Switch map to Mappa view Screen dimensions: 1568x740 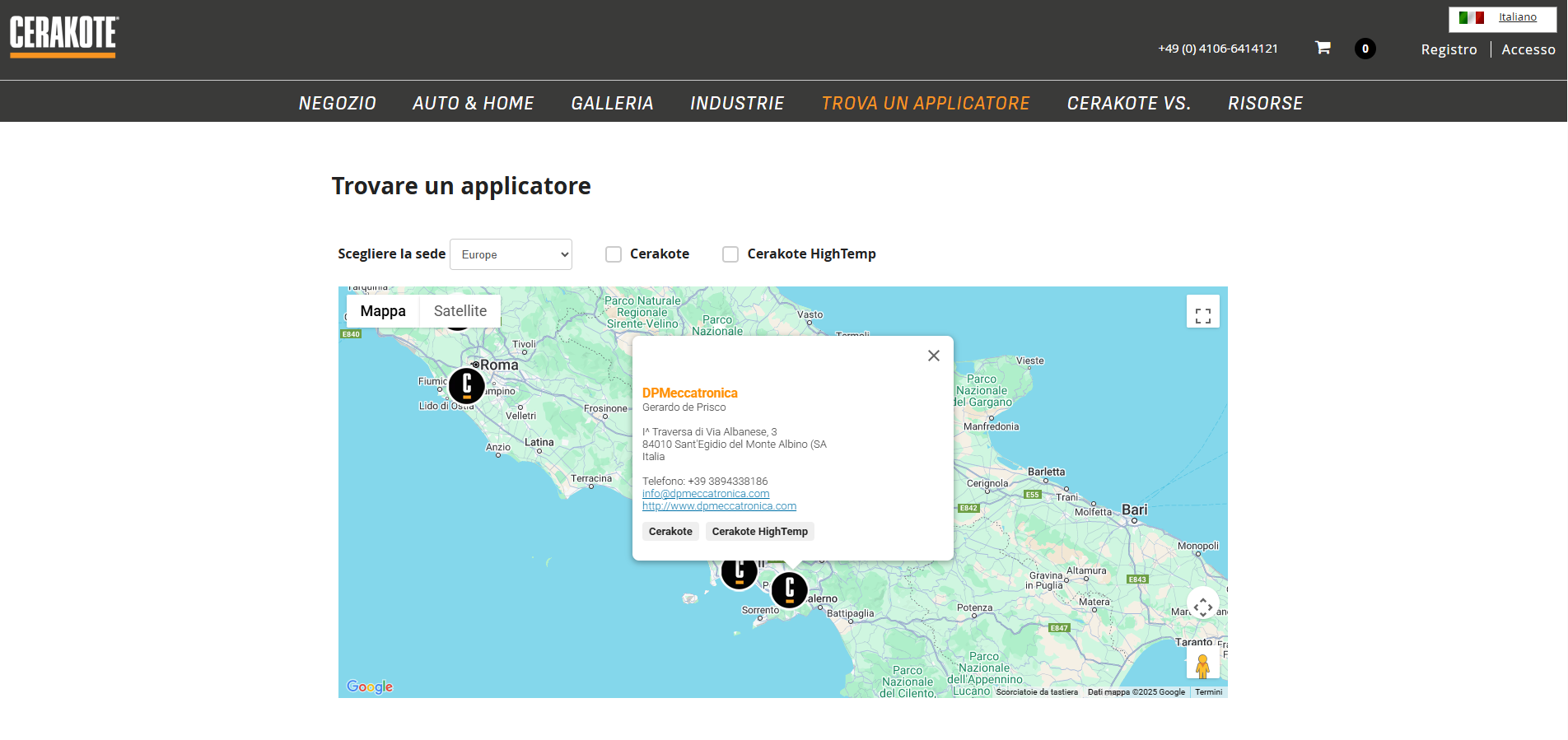pos(383,311)
